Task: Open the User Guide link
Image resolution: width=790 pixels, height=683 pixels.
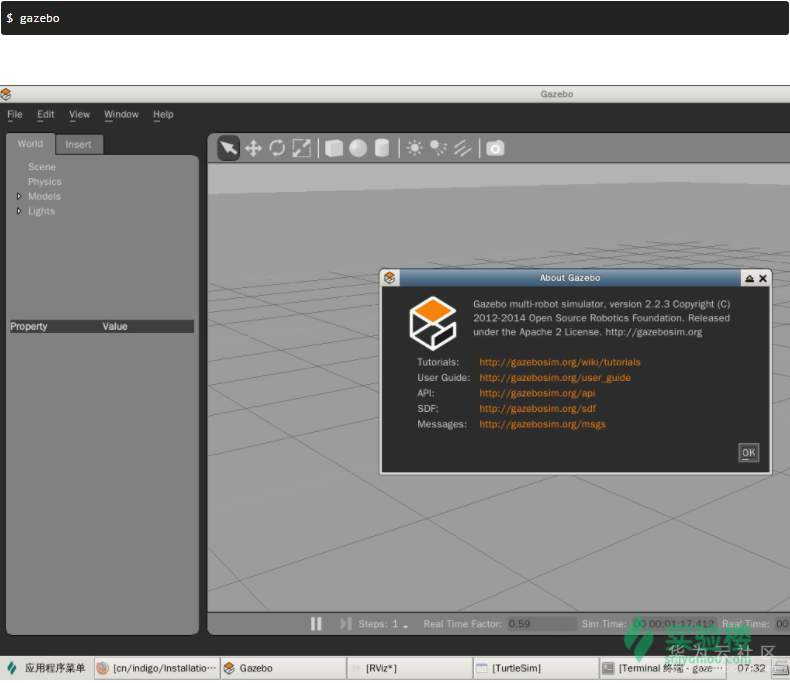Action: pos(555,378)
